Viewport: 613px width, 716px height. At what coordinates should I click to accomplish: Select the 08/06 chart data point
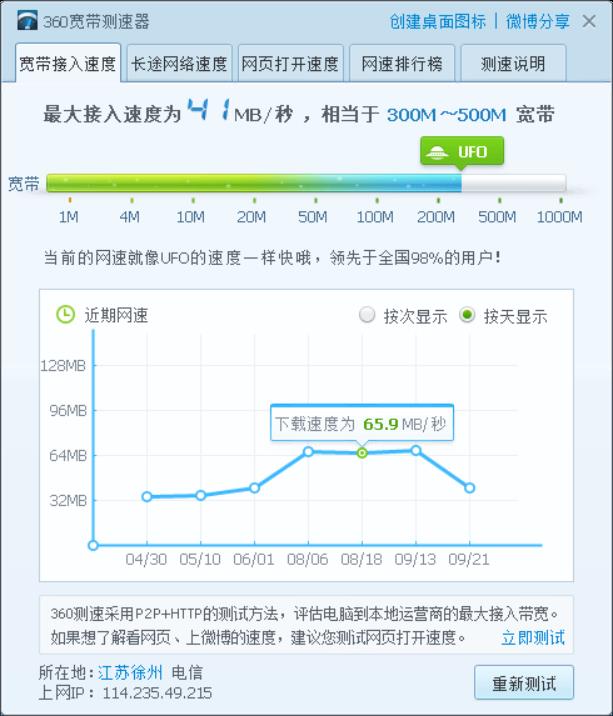coord(308,452)
